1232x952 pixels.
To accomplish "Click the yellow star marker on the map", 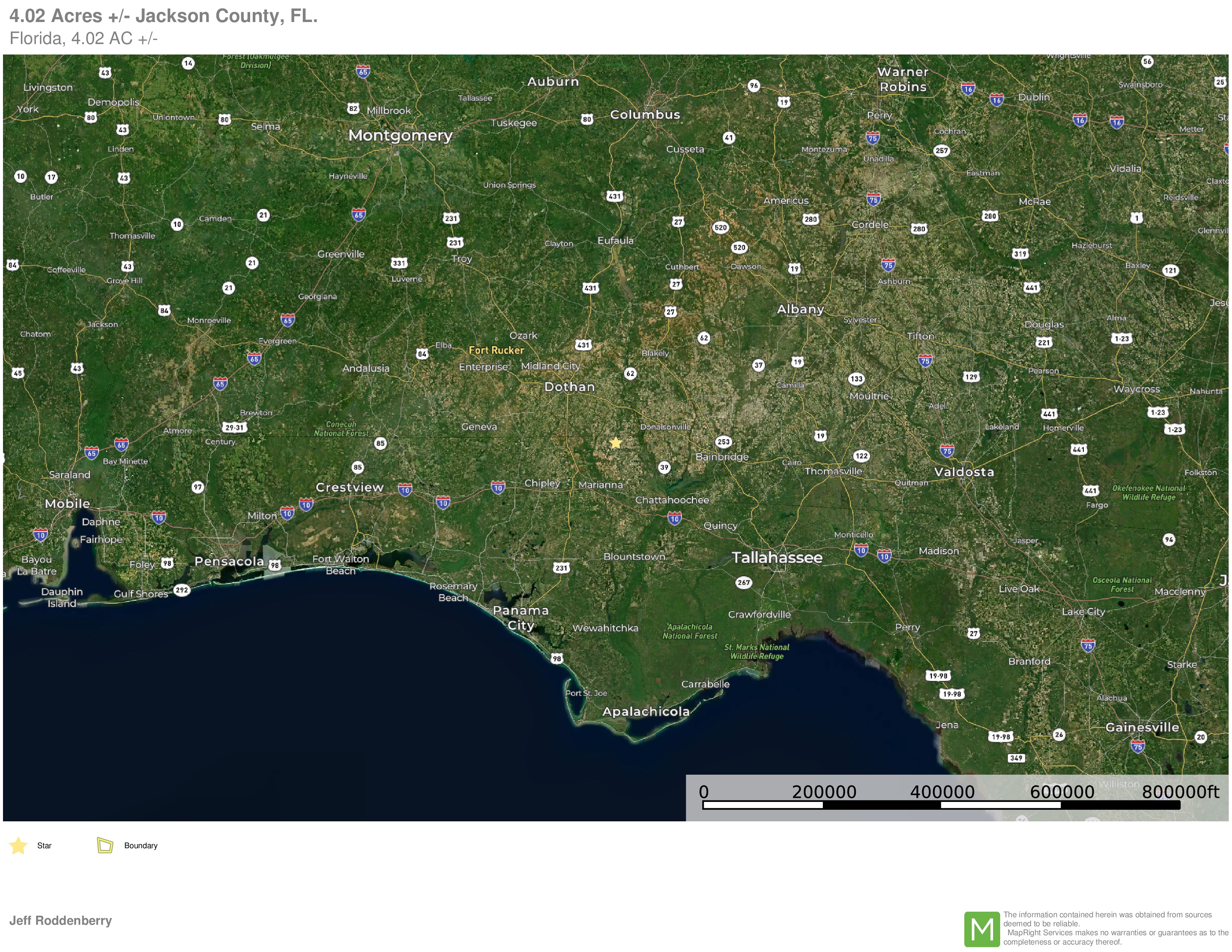I will pos(615,443).
